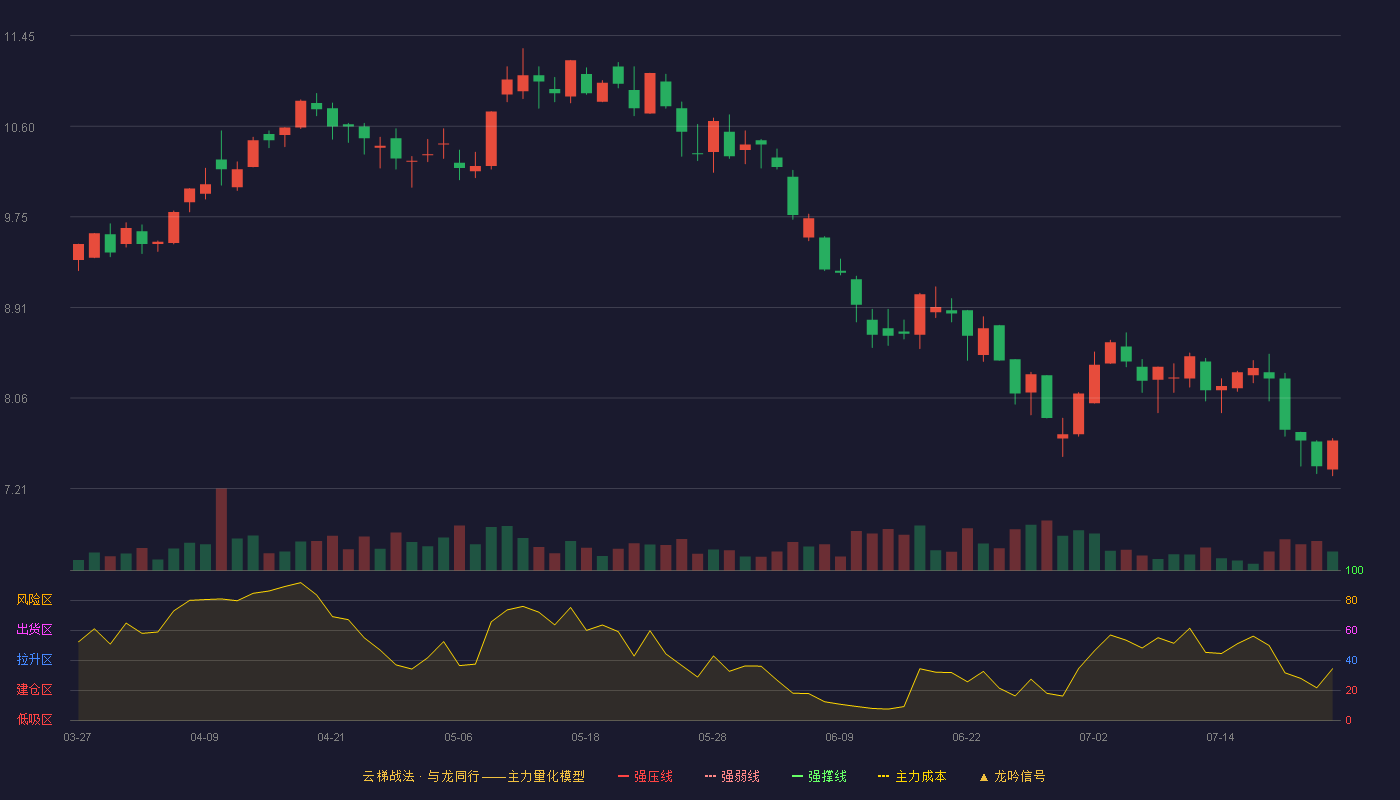1400x800 pixels.
Task: Select the 06-09 date label
Action: [839, 737]
